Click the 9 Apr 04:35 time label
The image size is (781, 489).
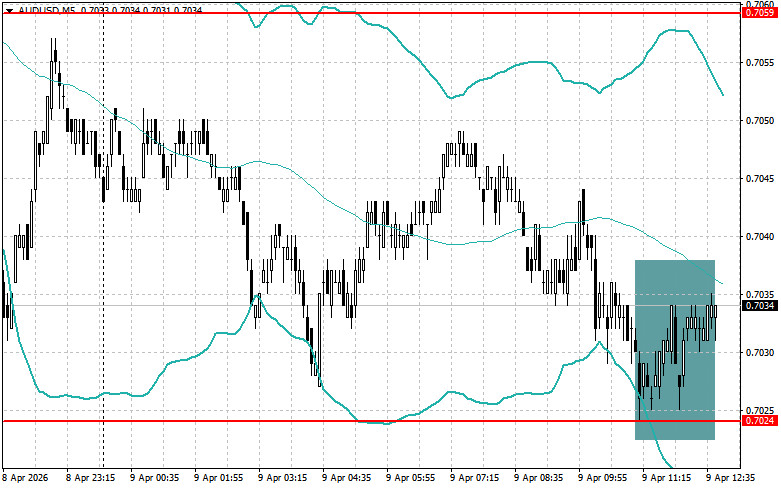346,478
